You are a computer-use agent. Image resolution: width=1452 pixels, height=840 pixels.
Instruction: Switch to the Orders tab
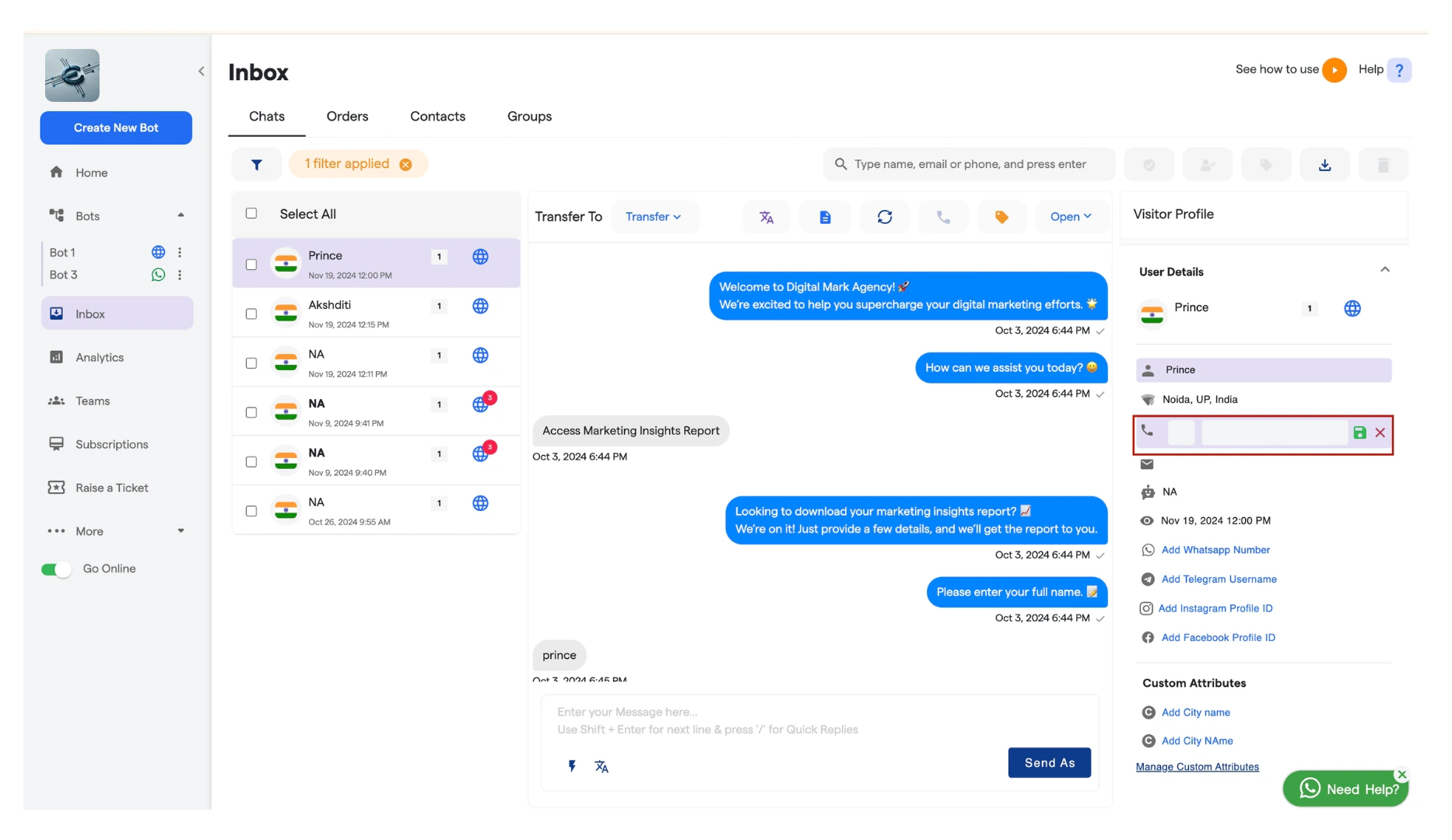347,117
